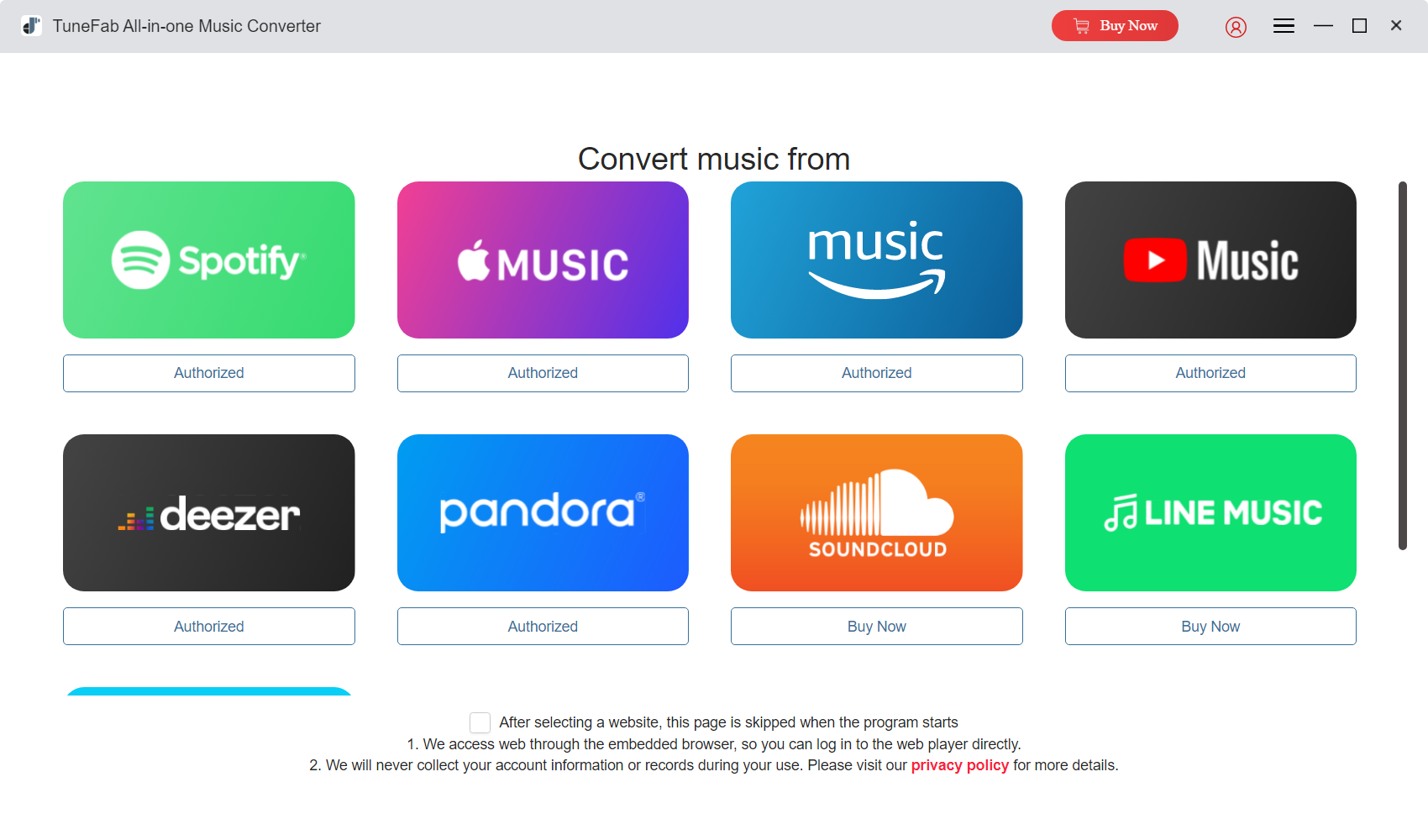Open the Pandora converter tile

[542, 512]
